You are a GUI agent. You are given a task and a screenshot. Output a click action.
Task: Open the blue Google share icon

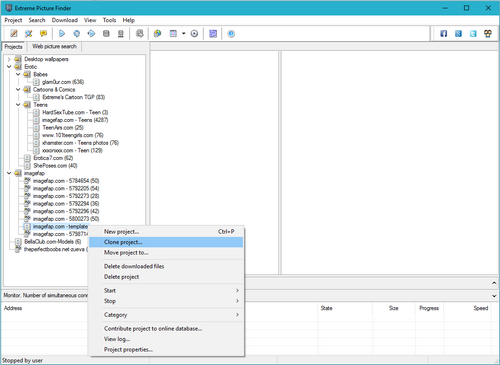pyautogui.click(x=458, y=33)
